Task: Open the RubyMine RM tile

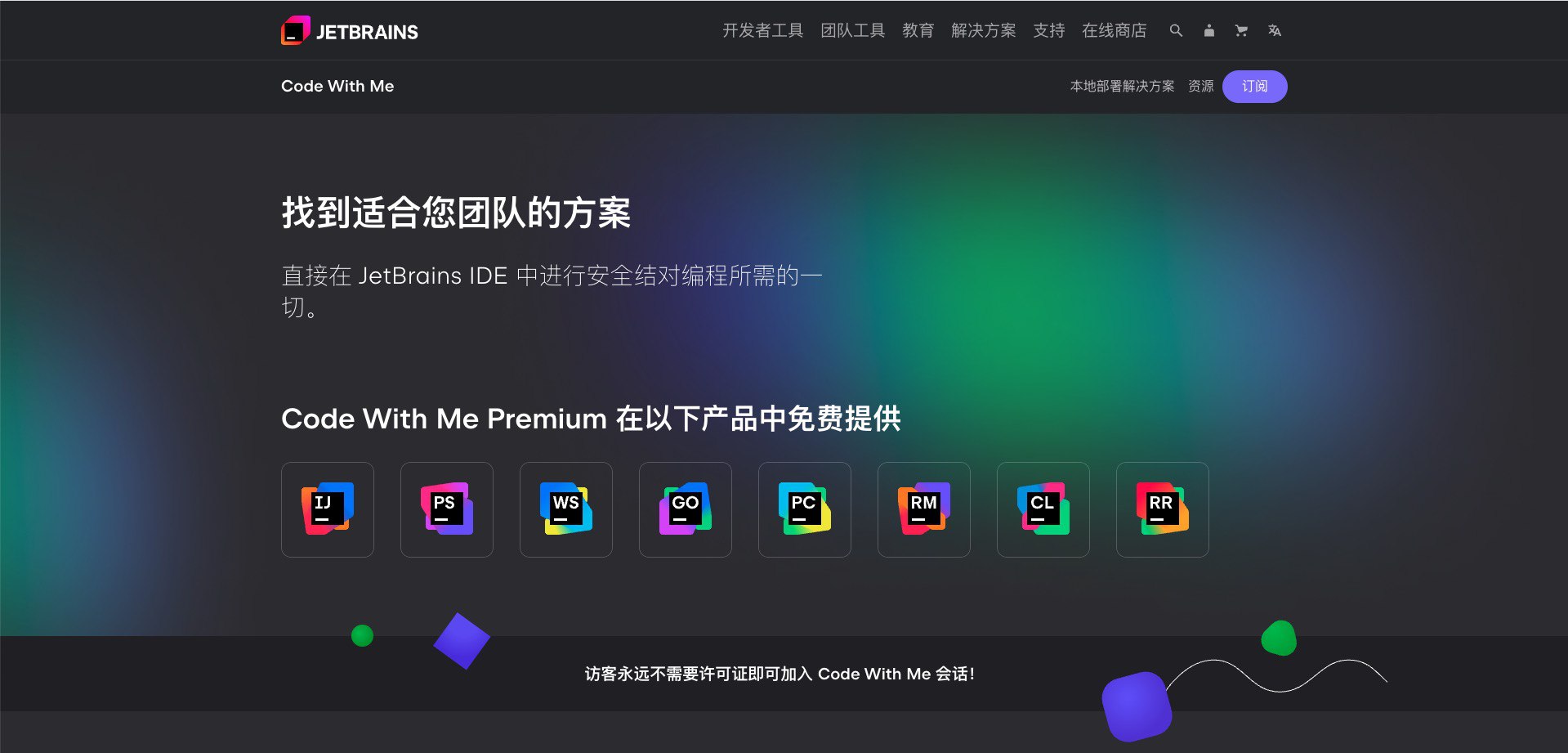Action: coord(924,509)
